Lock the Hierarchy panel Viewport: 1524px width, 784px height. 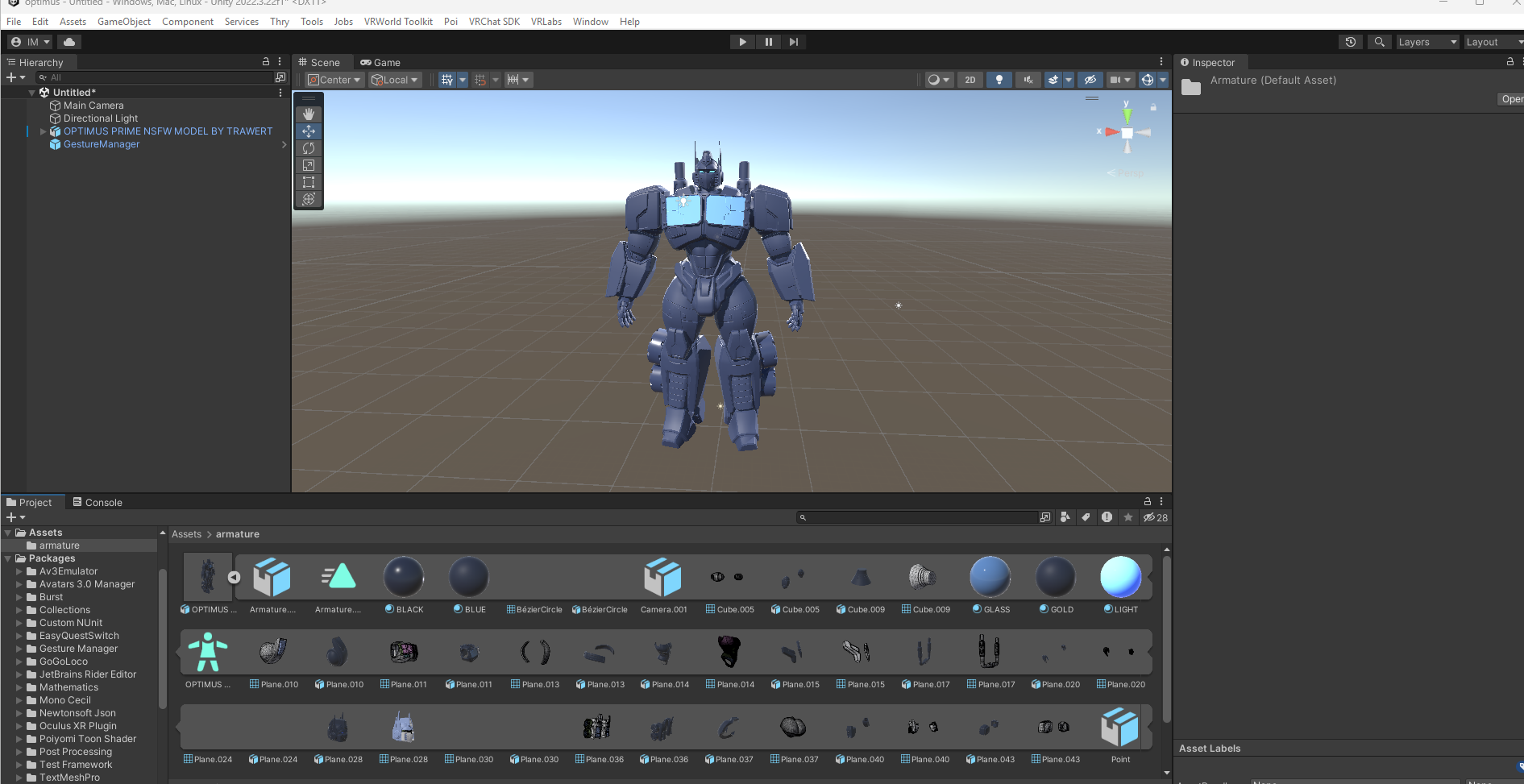point(266,61)
